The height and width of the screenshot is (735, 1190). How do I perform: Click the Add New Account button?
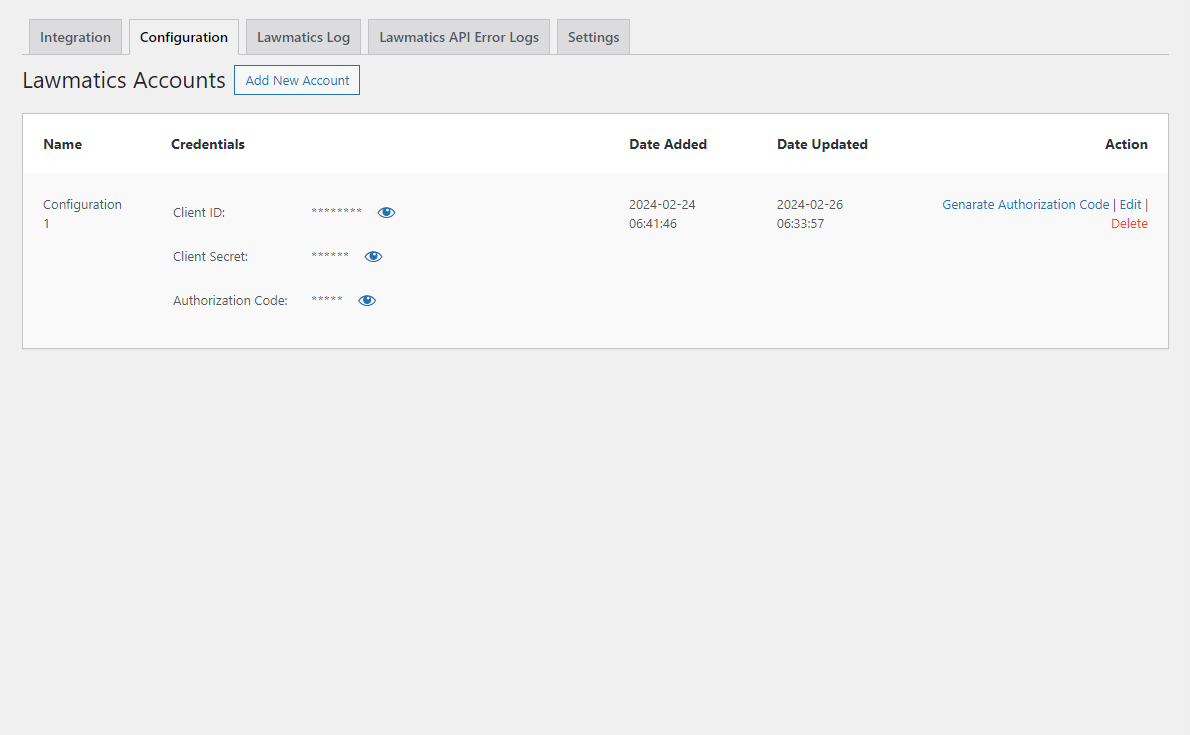point(297,80)
